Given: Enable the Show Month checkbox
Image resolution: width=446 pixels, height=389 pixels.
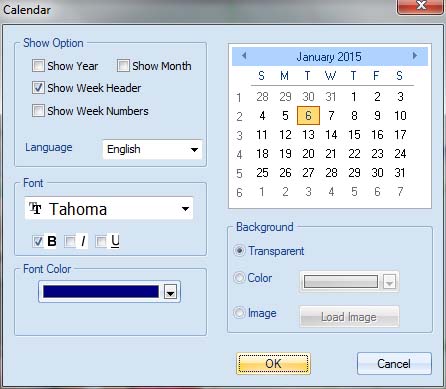Looking at the screenshot, I should point(123,66).
